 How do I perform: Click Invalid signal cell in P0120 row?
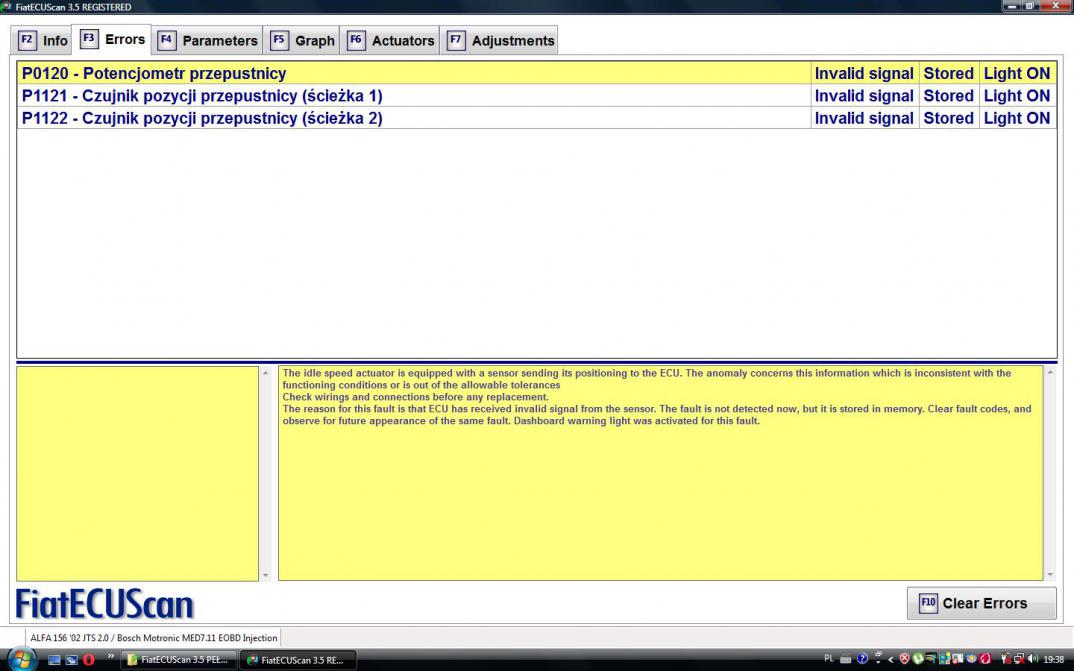coord(864,73)
